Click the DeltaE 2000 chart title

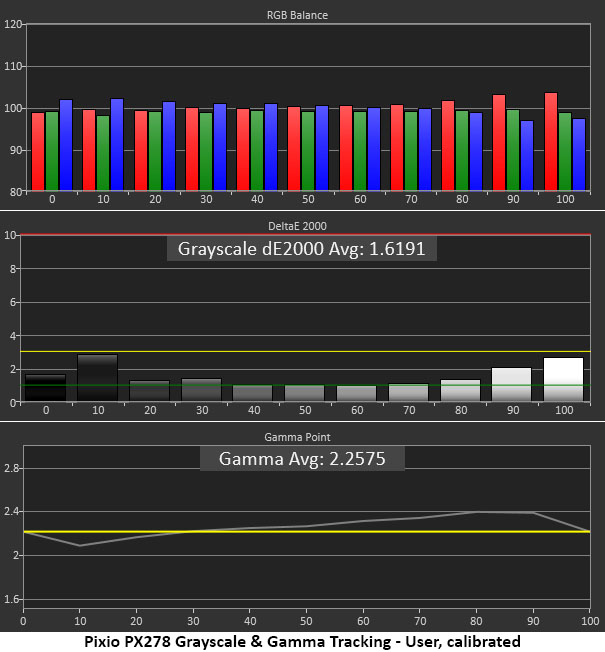[x=297, y=226]
